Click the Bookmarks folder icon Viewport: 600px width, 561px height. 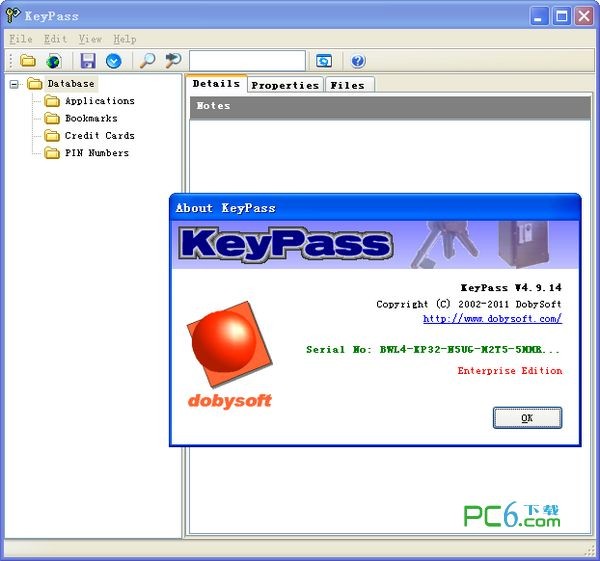click(52, 118)
